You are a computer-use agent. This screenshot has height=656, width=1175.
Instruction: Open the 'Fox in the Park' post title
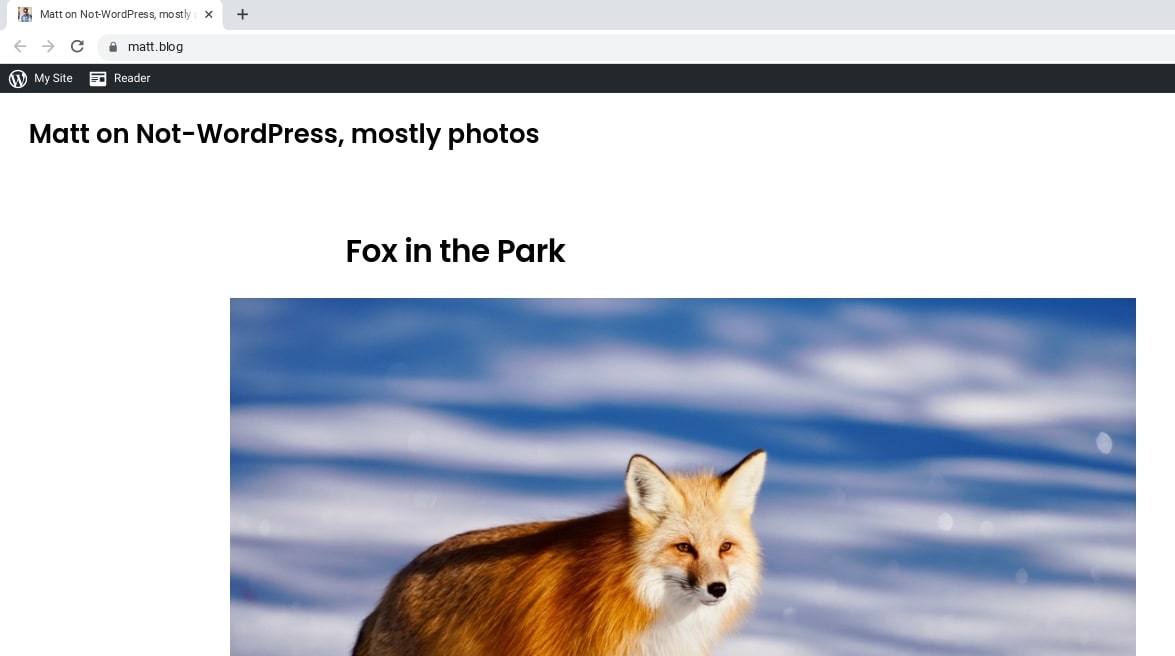pos(455,251)
